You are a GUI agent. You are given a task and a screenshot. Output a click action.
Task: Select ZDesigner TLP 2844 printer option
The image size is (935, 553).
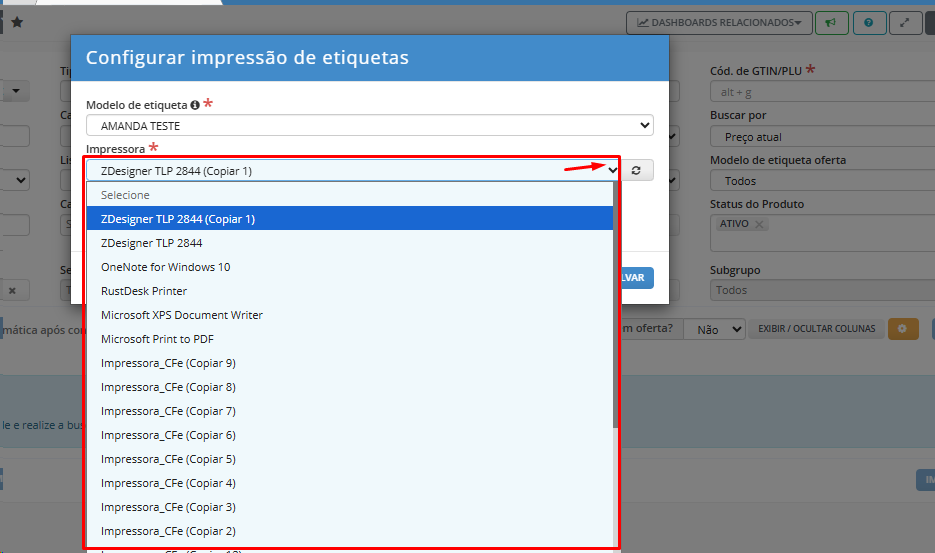152,243
